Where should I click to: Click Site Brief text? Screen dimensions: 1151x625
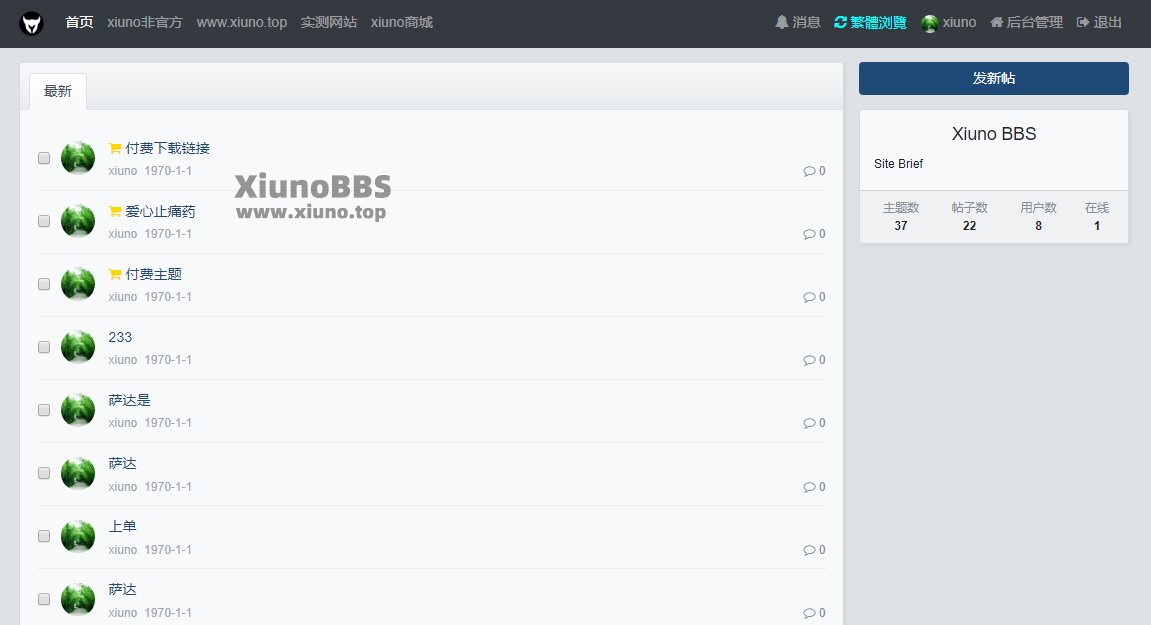898,164
